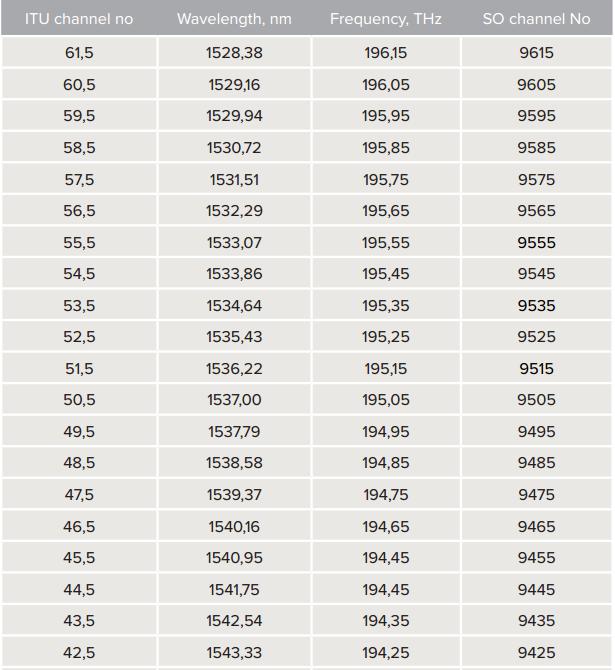Image resolution: width=615 pixels, height=670 pixels.
Task: Select the SO channel 9485 cell
Action: click(536, 463)
